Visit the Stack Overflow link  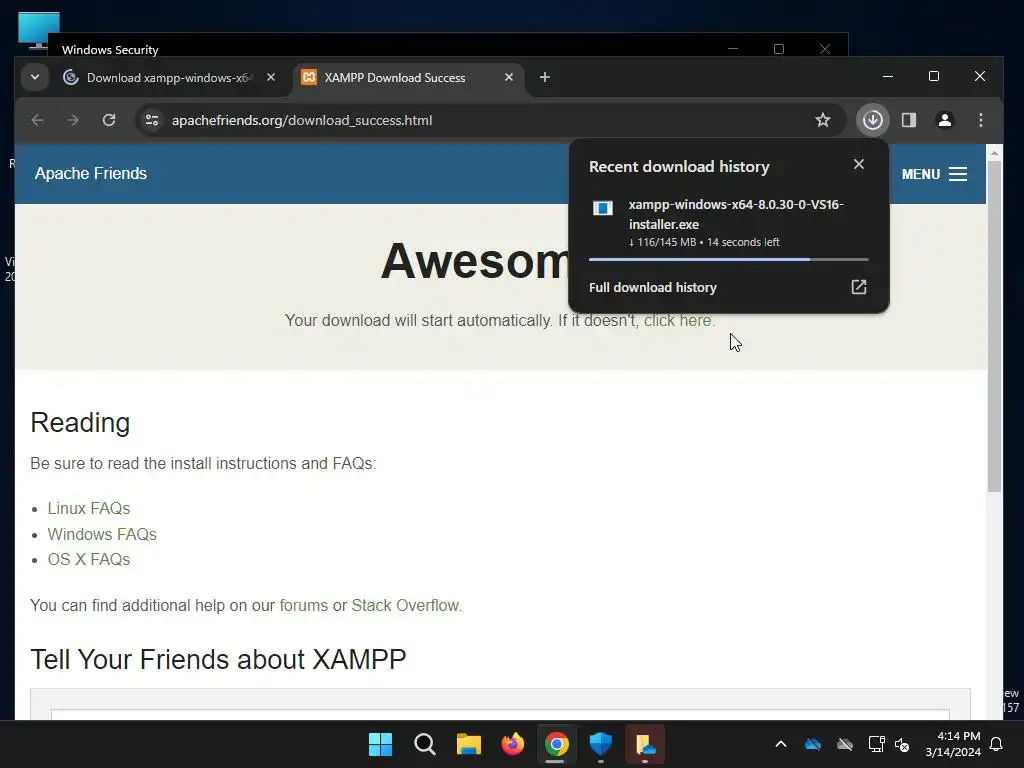405,605
